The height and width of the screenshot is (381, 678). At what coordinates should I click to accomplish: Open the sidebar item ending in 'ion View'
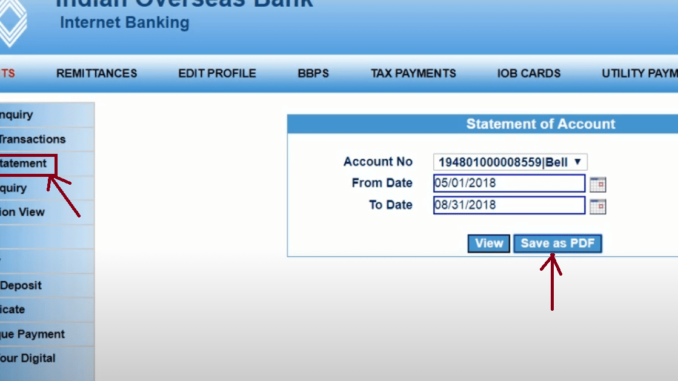(x=47, y=212)
